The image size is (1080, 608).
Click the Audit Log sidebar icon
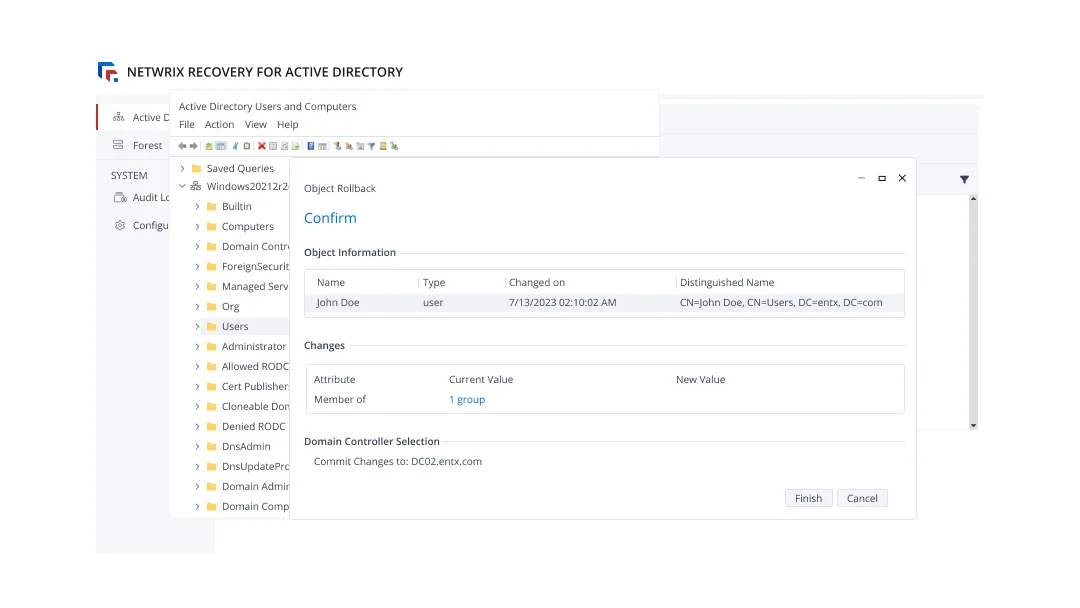tap(120, 198)
